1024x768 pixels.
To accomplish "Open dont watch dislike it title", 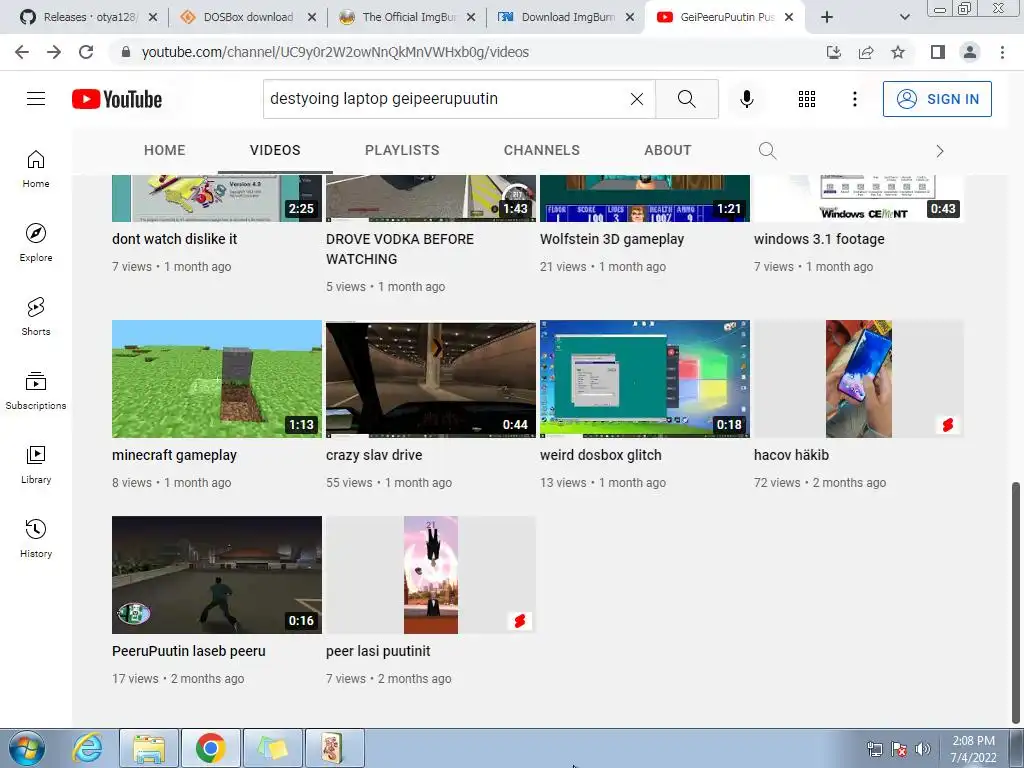I will pyautogui.click(x=174, y=239).
